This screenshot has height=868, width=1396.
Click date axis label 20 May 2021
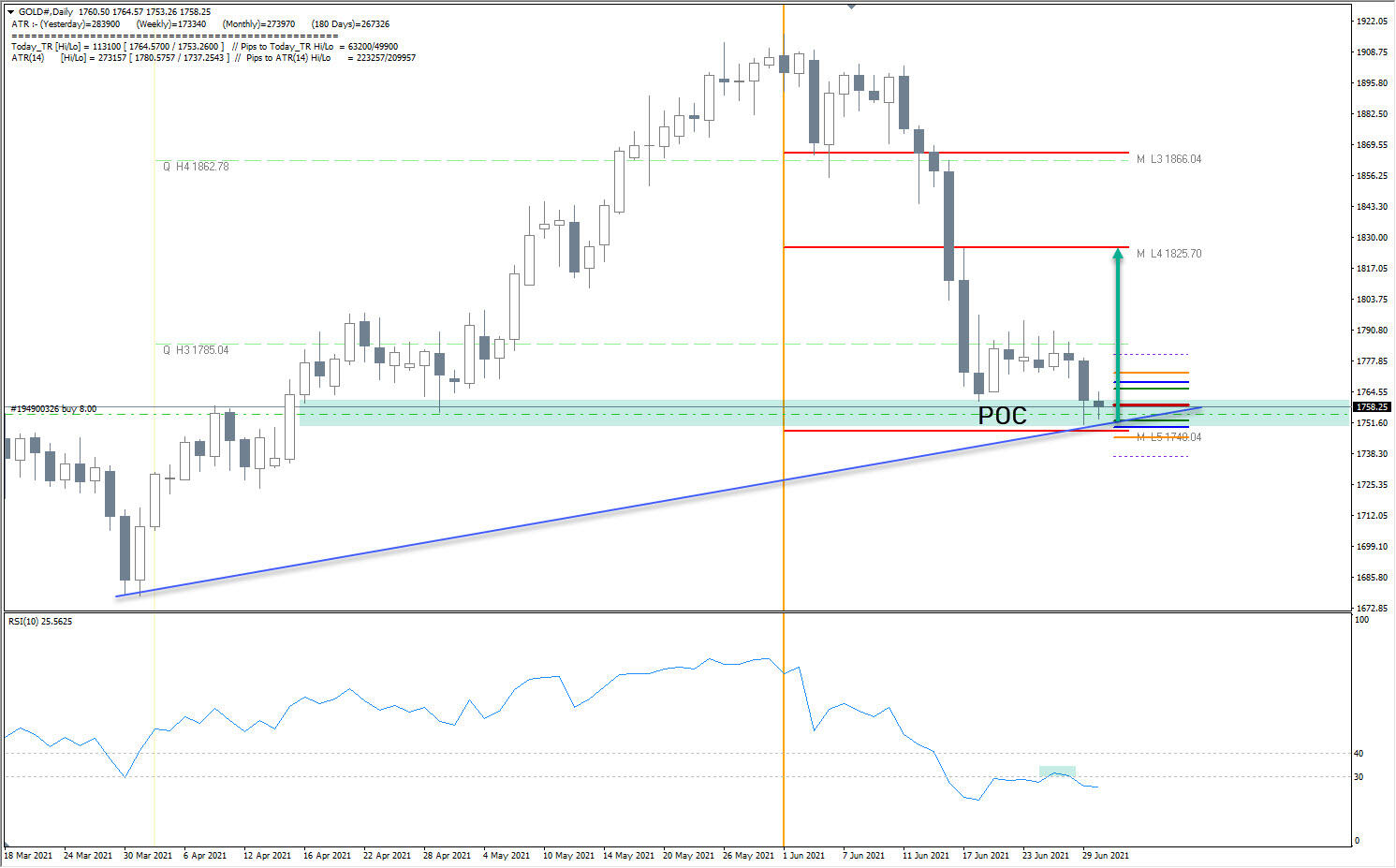pyautogui.click(x=687, y=856)
